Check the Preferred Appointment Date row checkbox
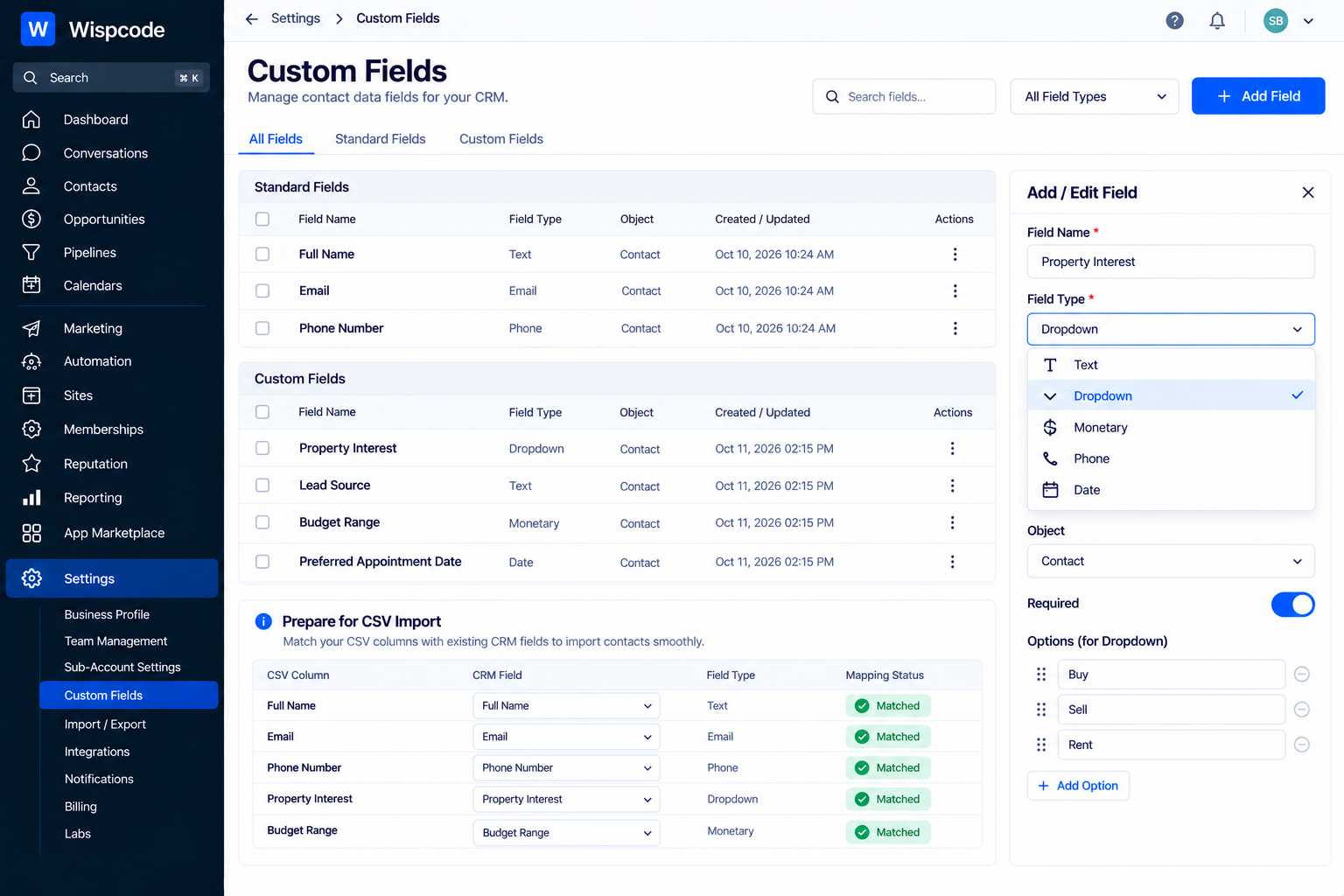 tap(262, 562)
